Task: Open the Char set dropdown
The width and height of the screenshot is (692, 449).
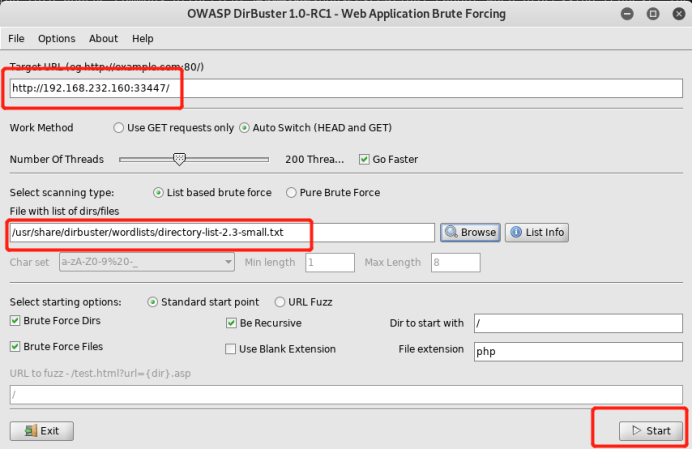Action: click(147, 262)
